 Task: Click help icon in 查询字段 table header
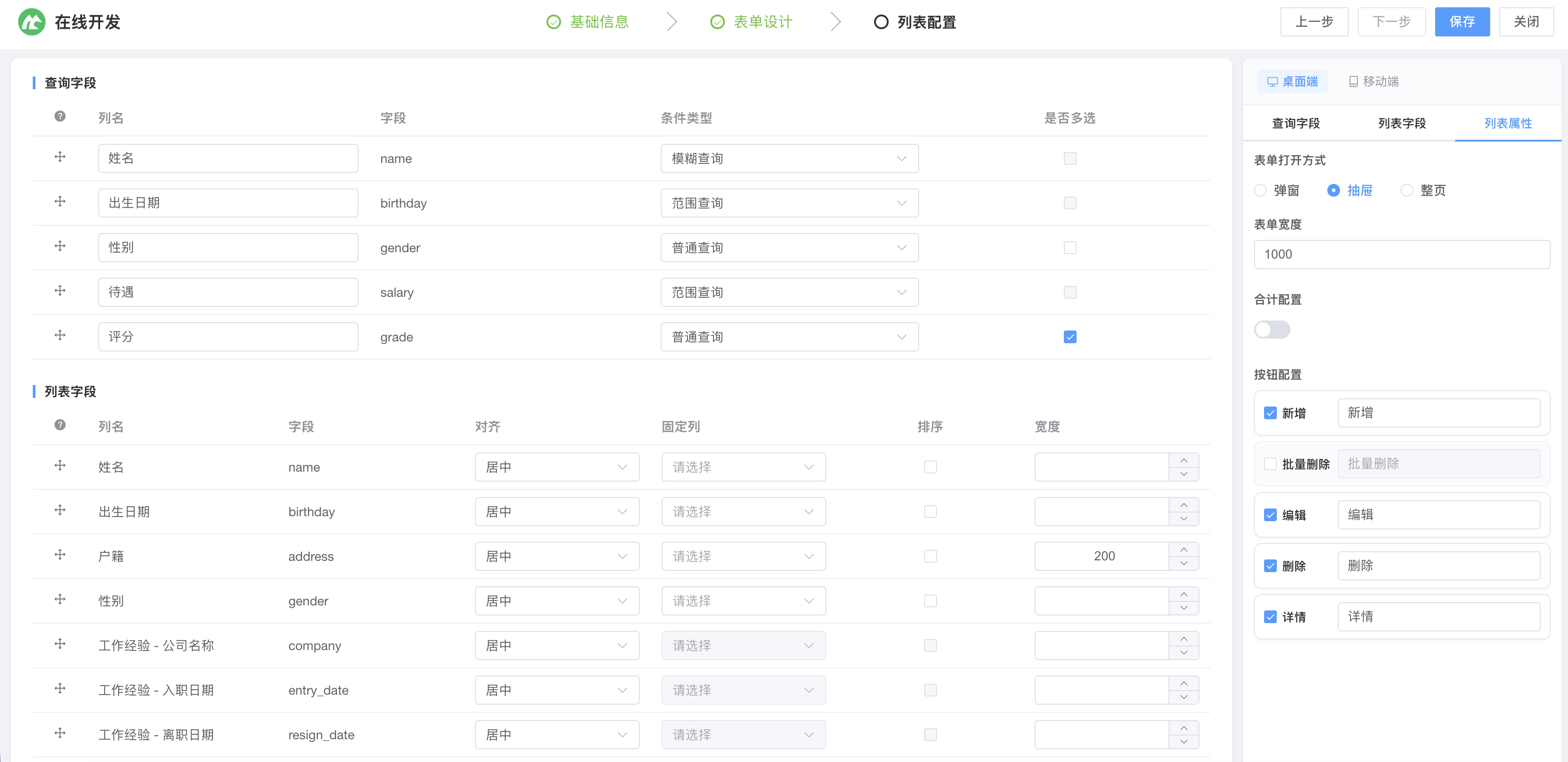point(60,117)
